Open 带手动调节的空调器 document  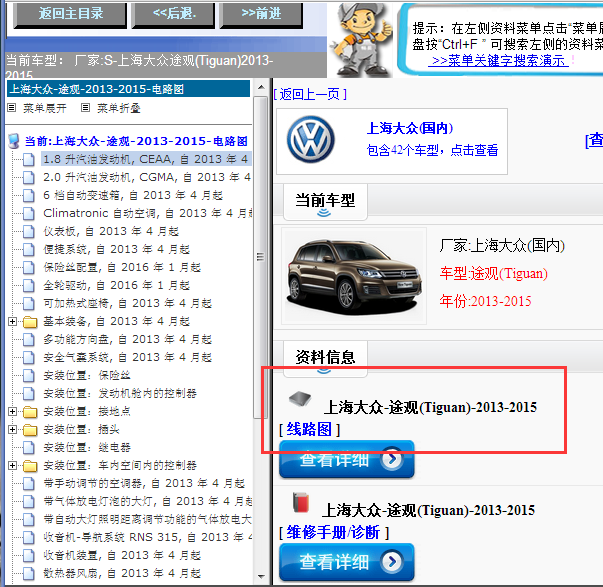click(x=144, y=484)
